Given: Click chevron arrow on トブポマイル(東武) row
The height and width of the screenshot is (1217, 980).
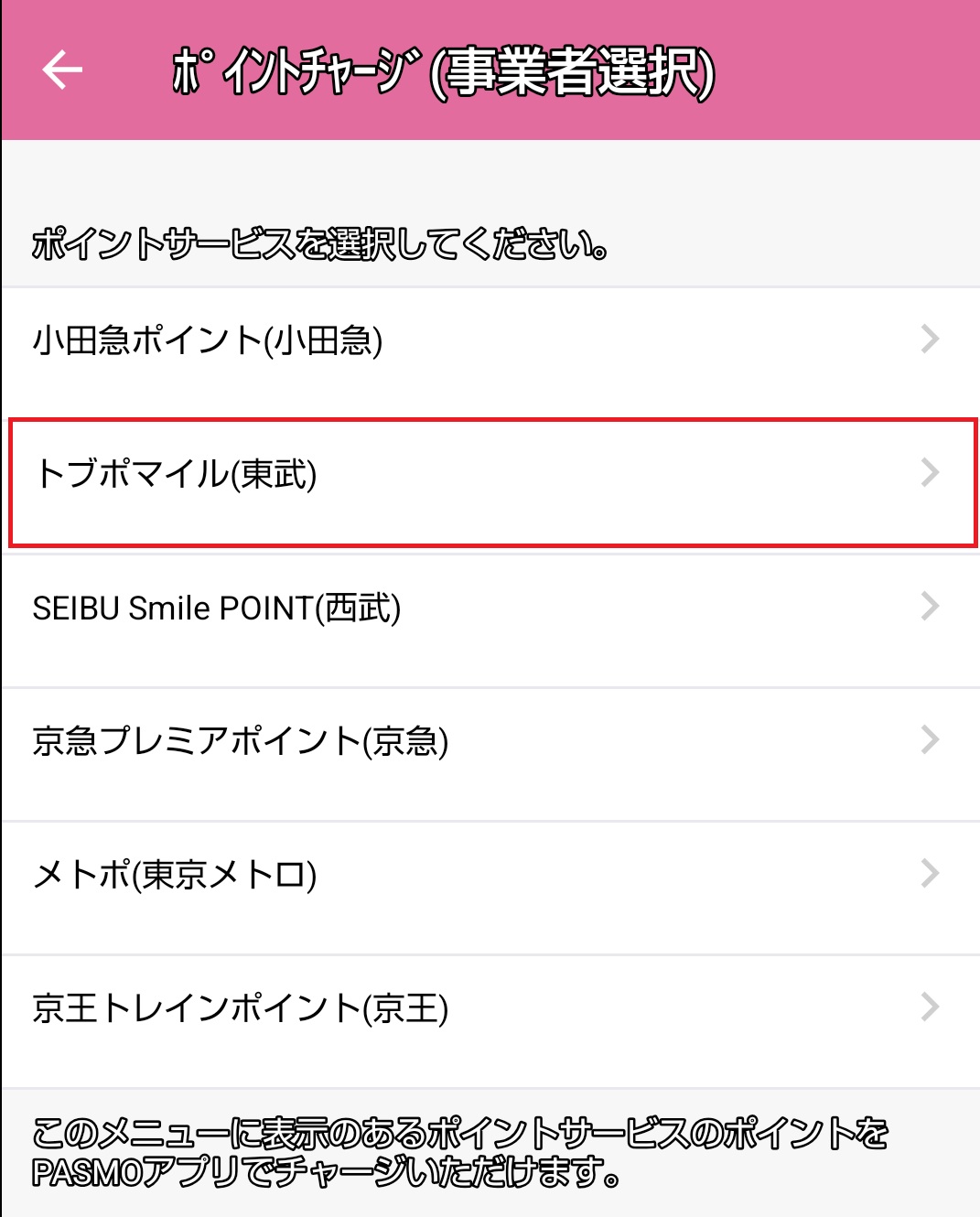Looking at the screenshot, I should 930,473.
